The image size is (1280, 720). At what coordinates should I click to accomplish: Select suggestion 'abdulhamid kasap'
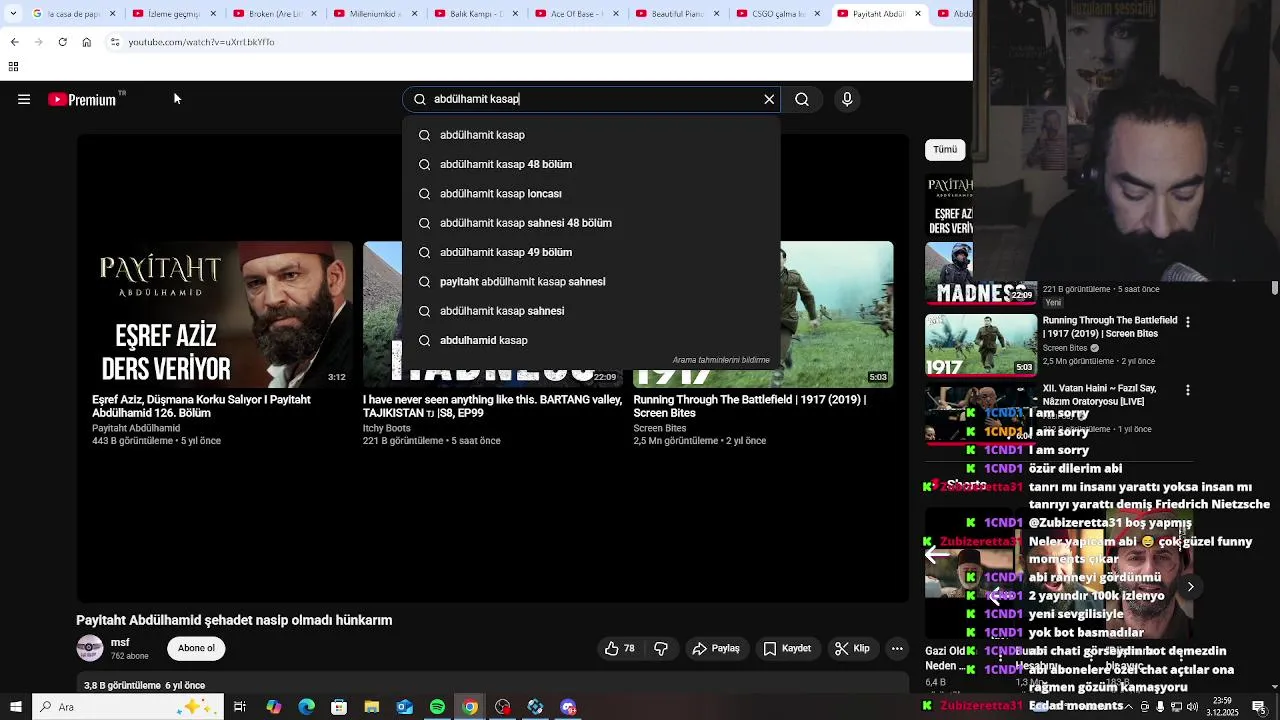pos(592,340)
